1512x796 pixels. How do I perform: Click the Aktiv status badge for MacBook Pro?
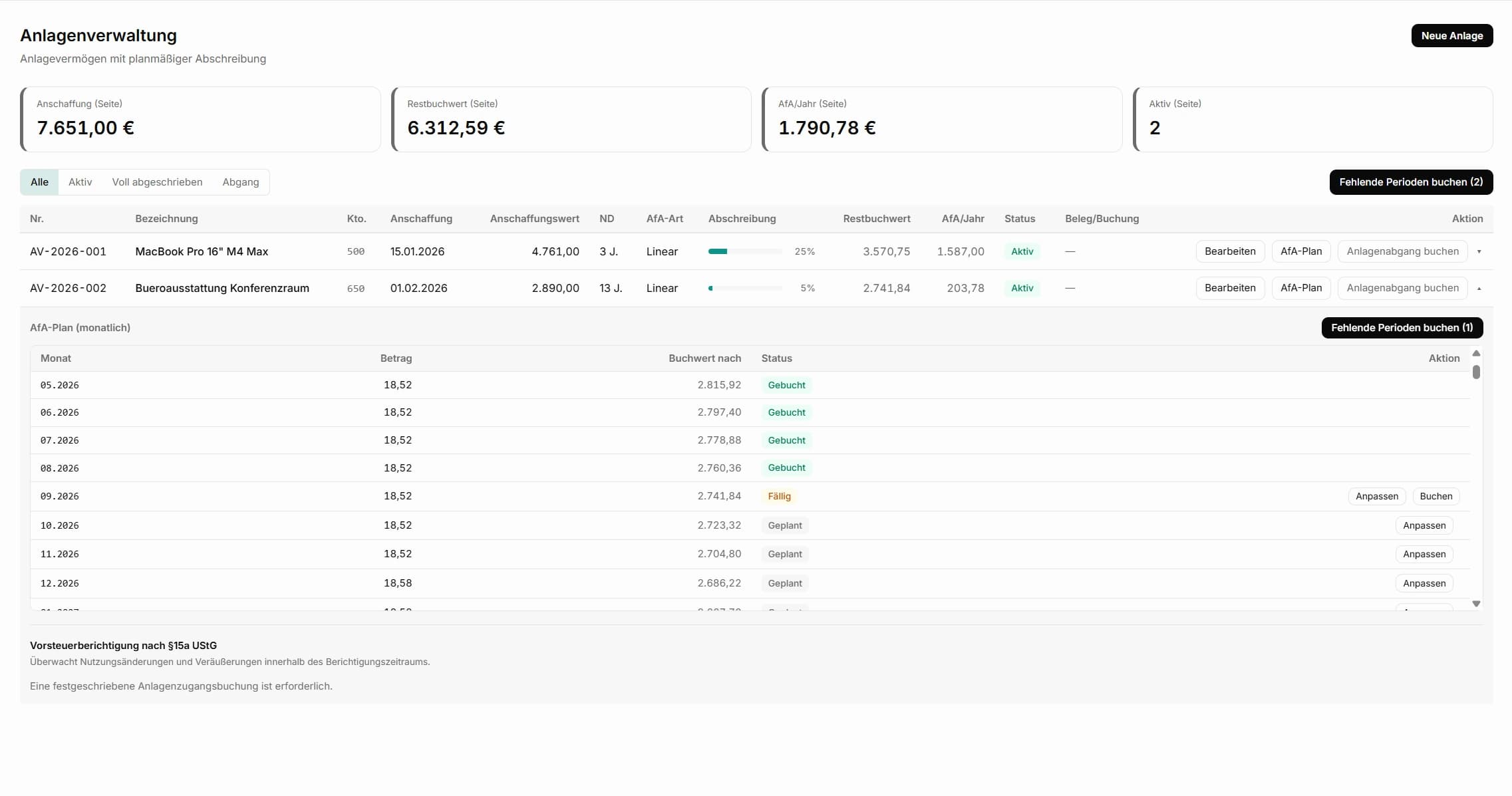1022,251
